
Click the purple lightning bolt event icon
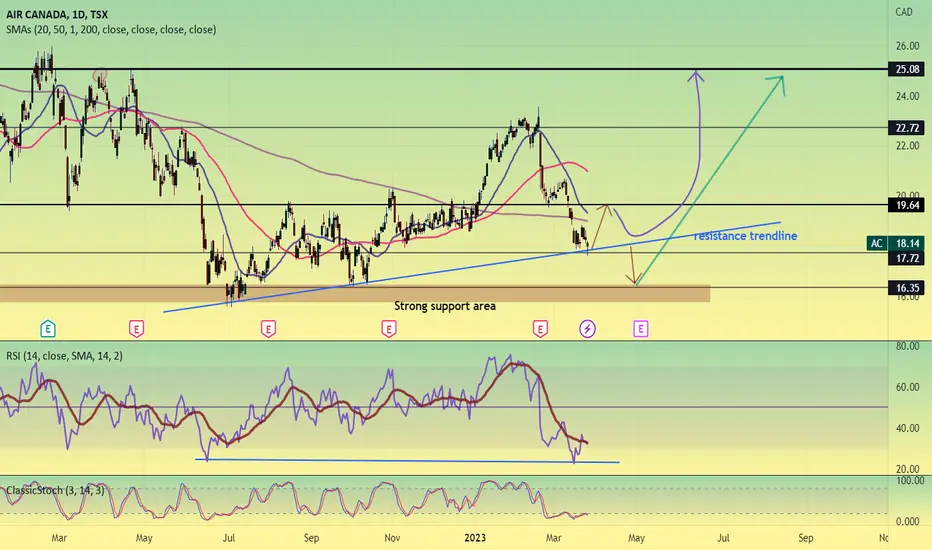(587, 328)
